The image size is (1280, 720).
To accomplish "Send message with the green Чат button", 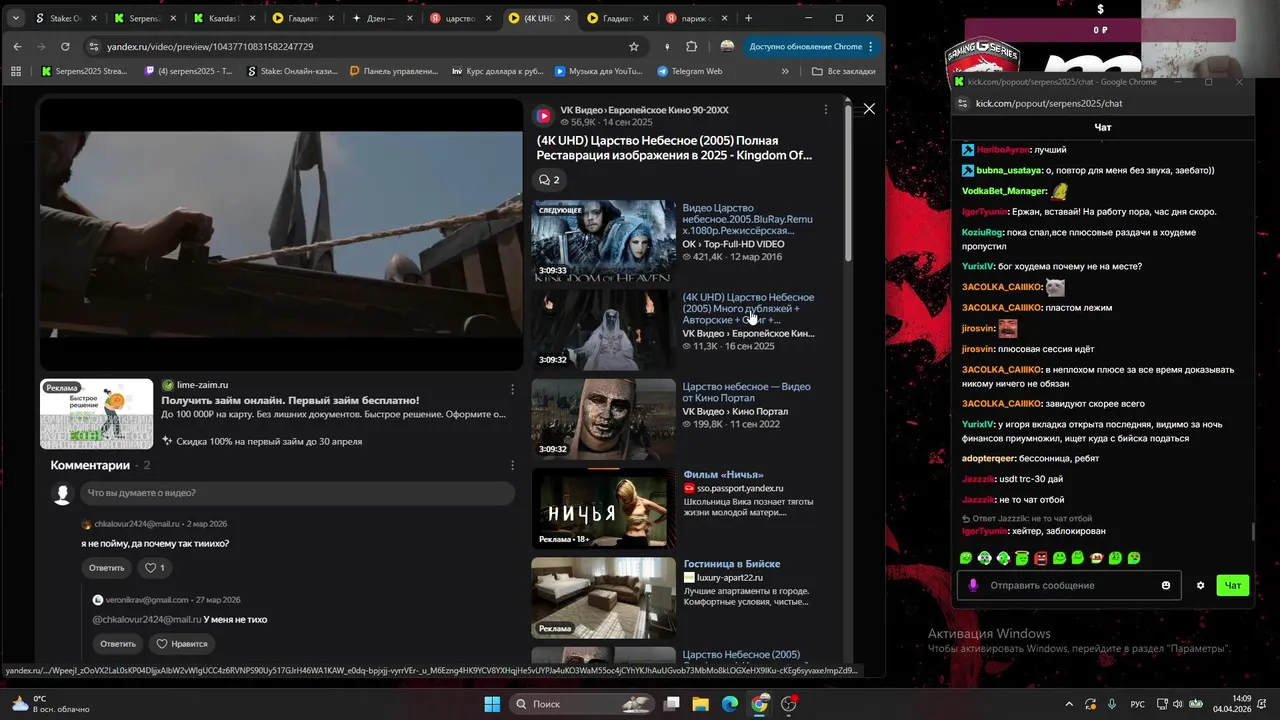I will click(x=1233, y=585).
